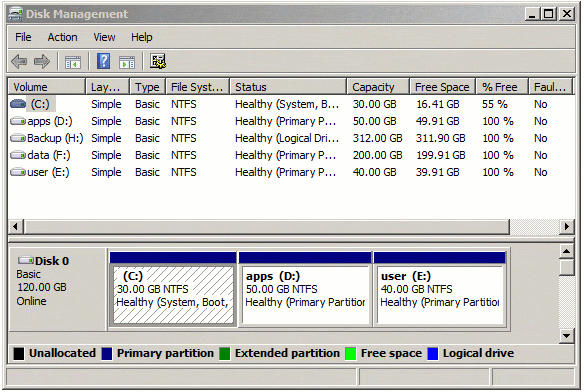
Task: Click the Back arrow toolbar icon
Action: (x=19, y=61)
